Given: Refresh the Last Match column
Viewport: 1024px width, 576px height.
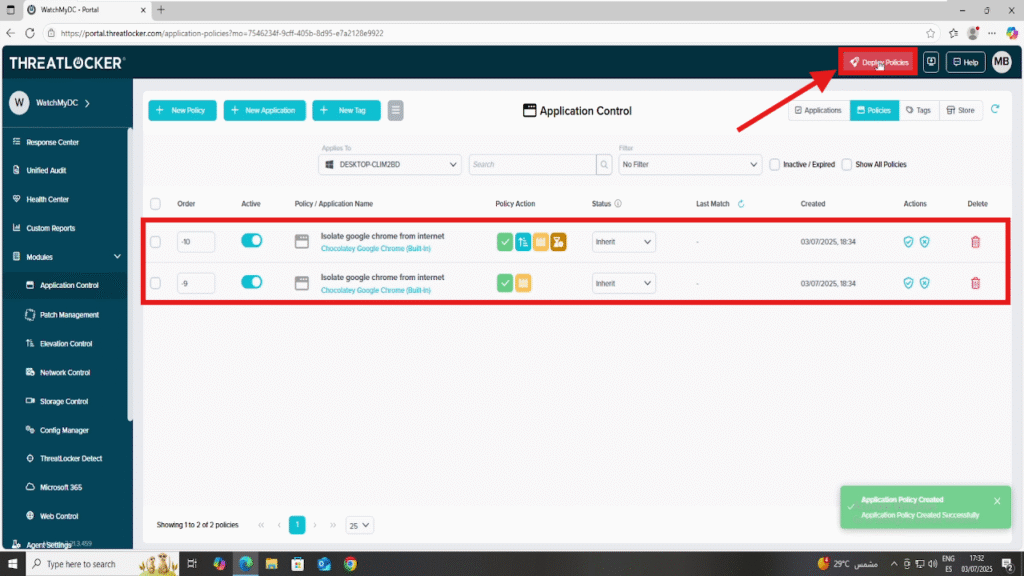Looking at the screenshot, I should 741,204.
